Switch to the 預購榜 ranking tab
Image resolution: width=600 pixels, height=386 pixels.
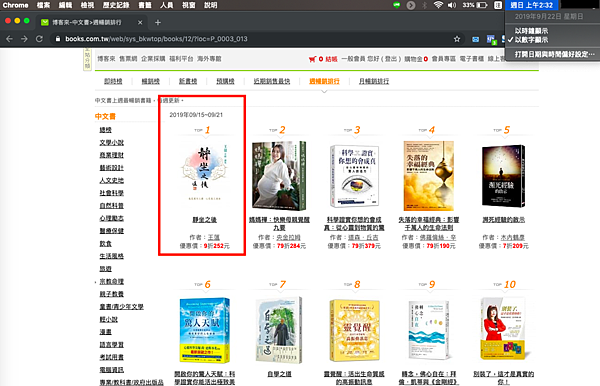[225, 81]
